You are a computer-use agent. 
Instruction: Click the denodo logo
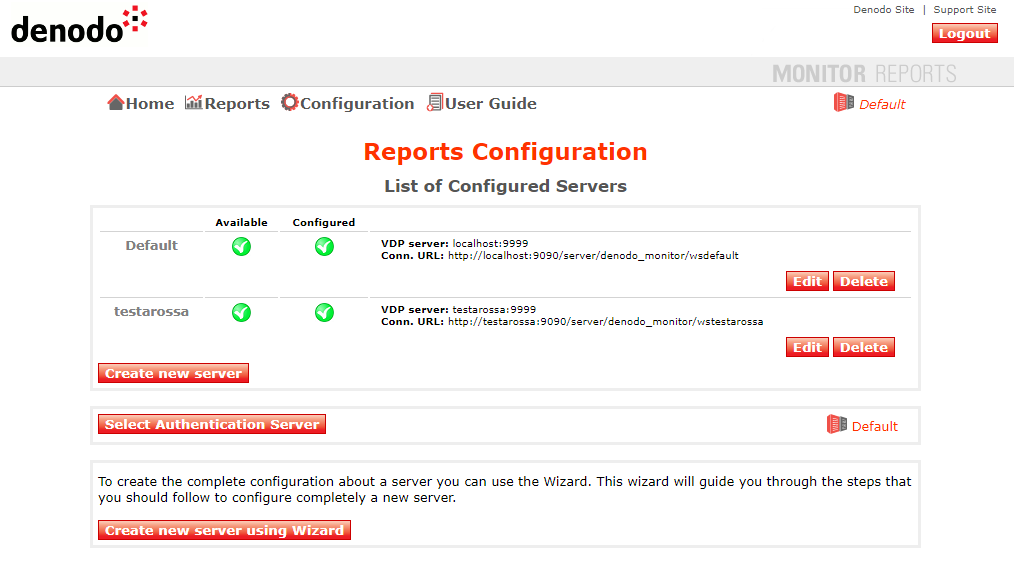(79, 25)
